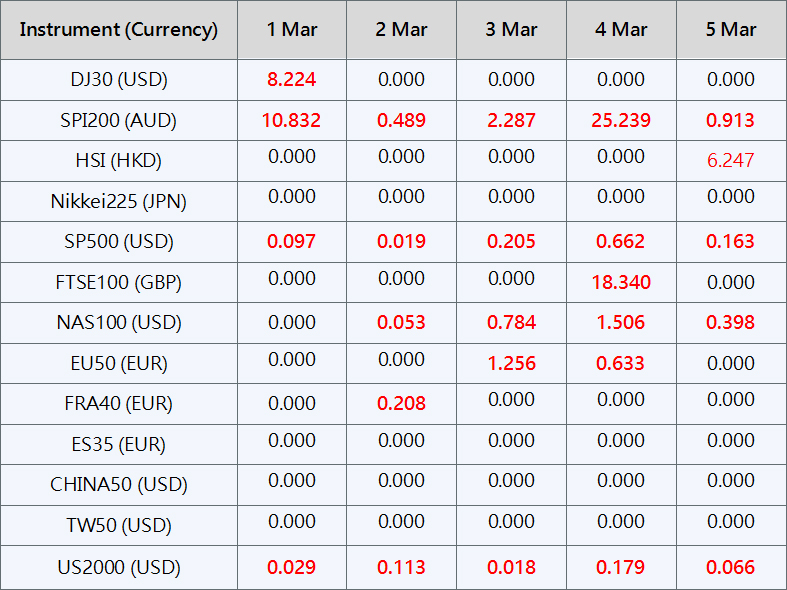The height and width of the screenshot is (590, 787).
Task: Click the CHINA50 (USD) row label
Action: 119,484
